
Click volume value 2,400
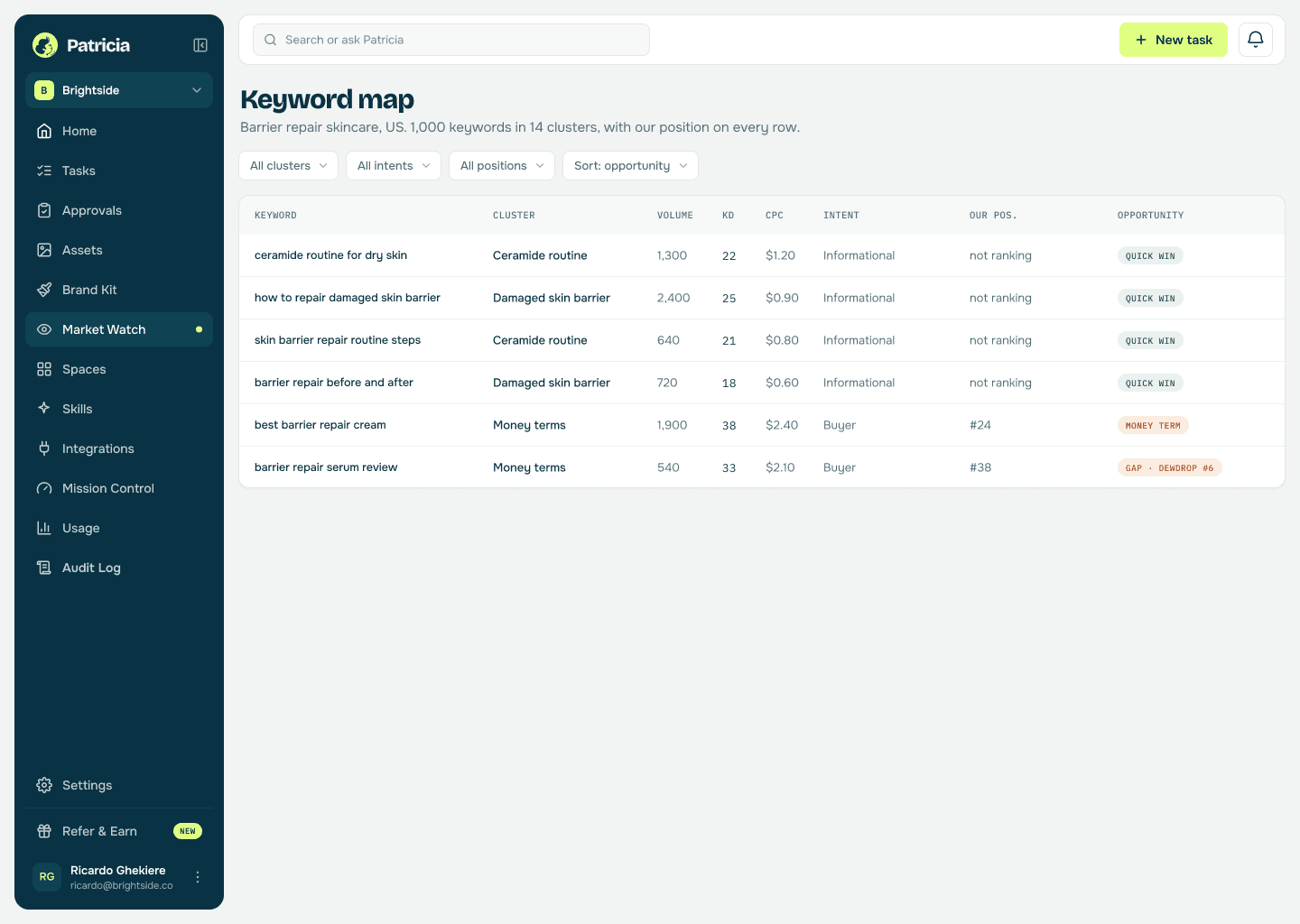point(673,298)
